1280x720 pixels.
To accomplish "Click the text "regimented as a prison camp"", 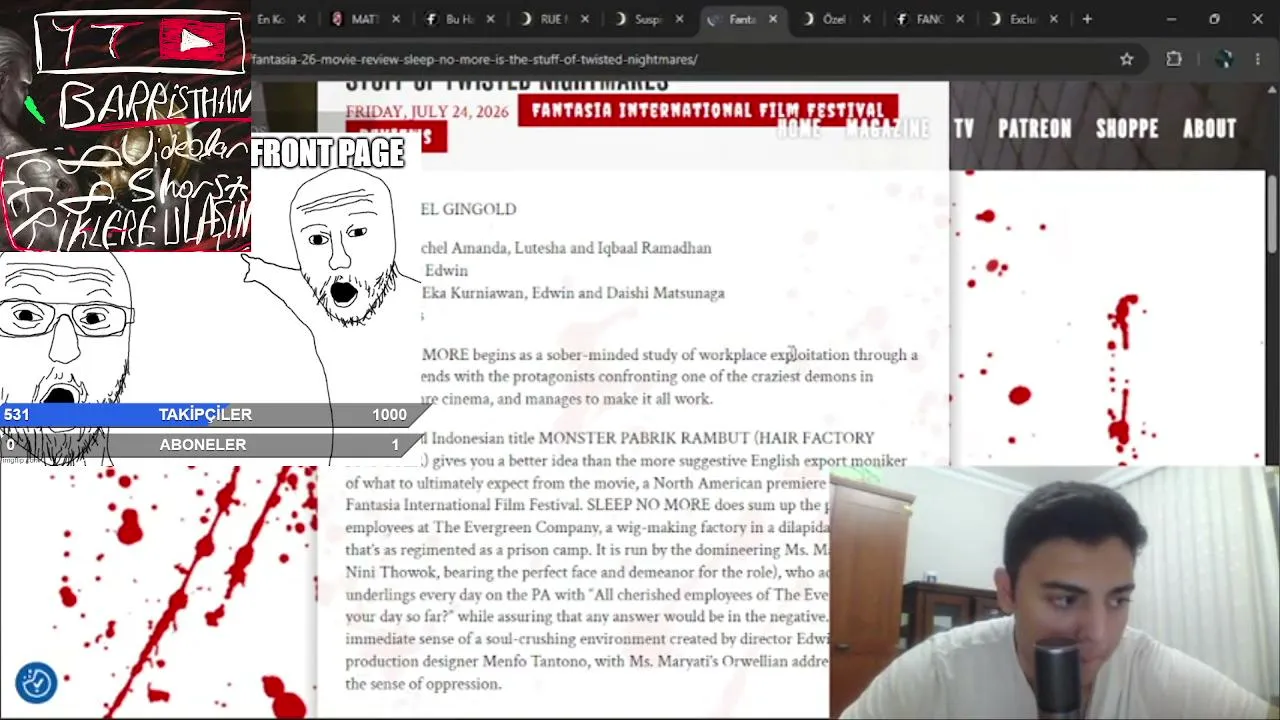I will click(x=494, y=550).
